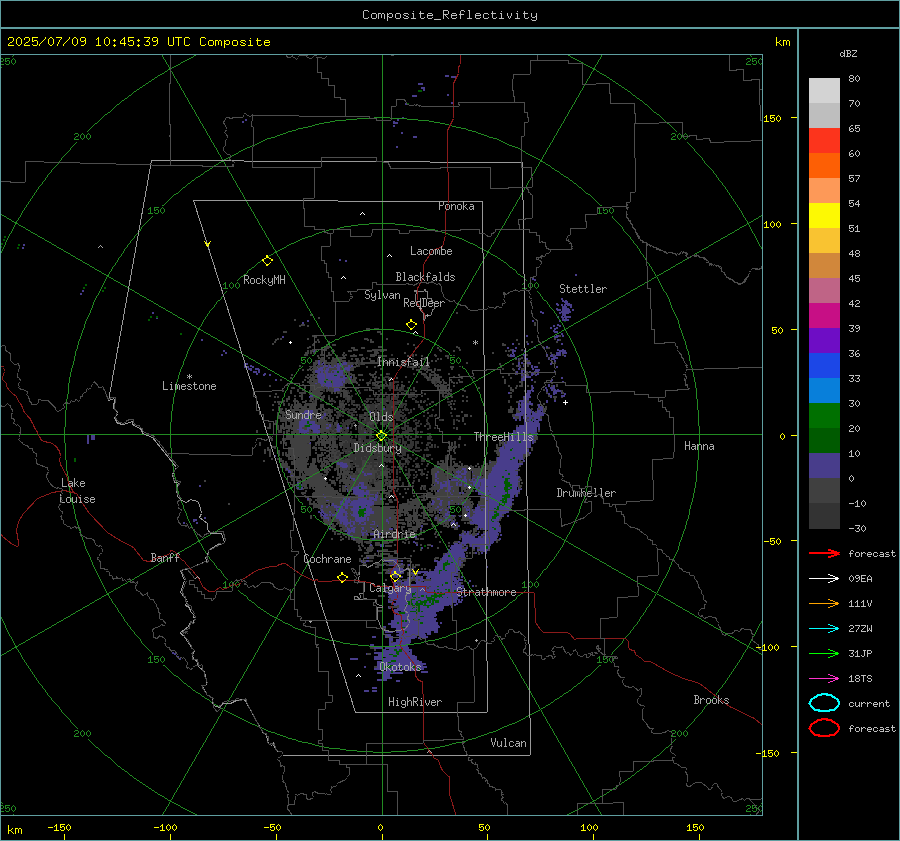Click the dBZ legend heading
Image resolution: width=900 pixels, height=841 pixels.
click(848, 53)
